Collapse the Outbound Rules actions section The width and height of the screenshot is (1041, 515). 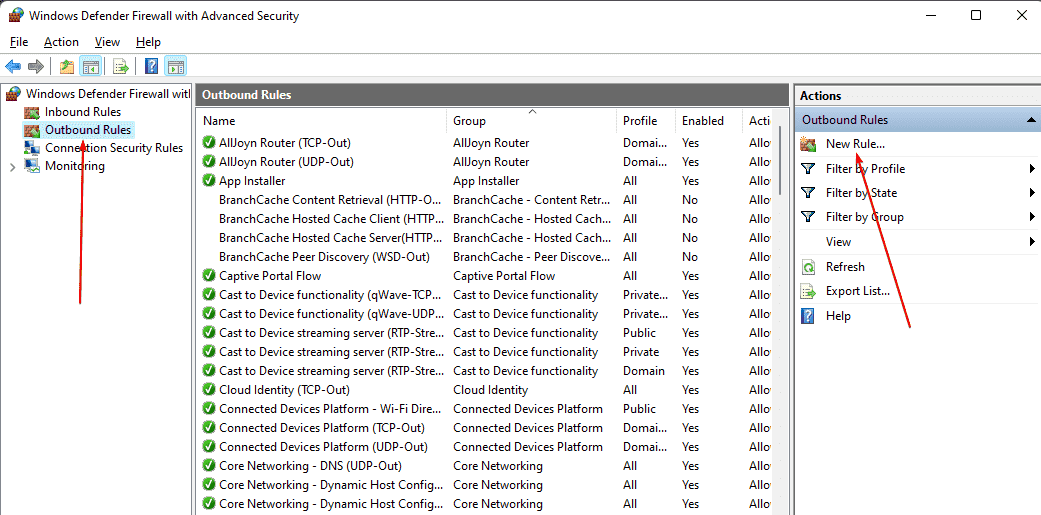1031,120
